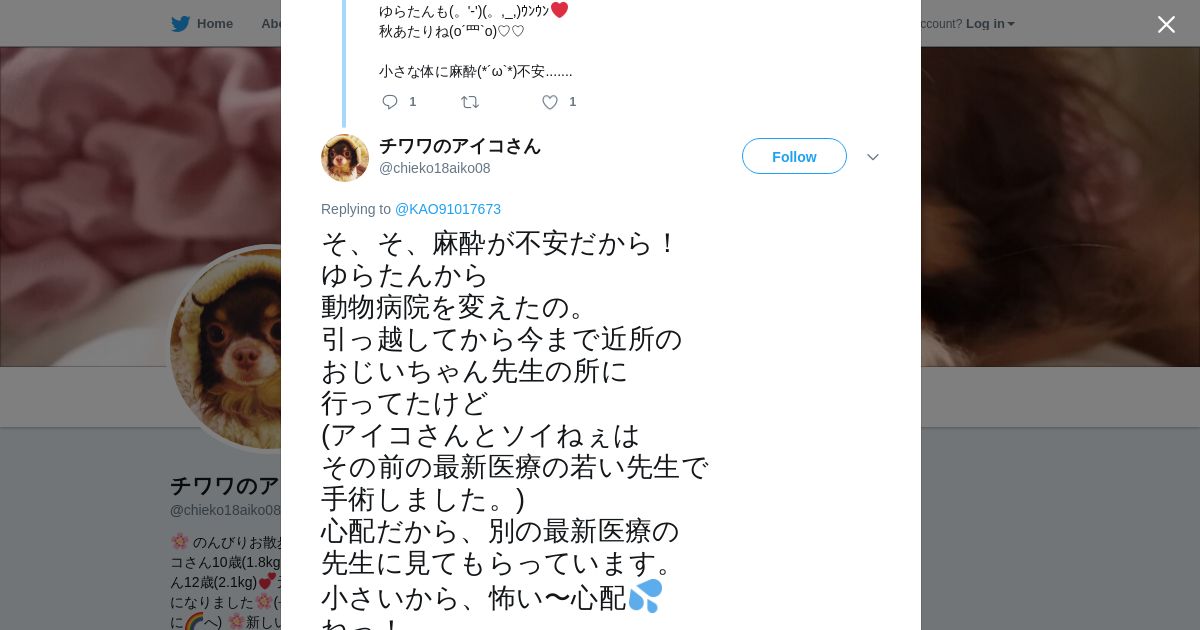The image size is (1200, 630).
Task: Open the About navigation item
Action: tap(271, 24)
